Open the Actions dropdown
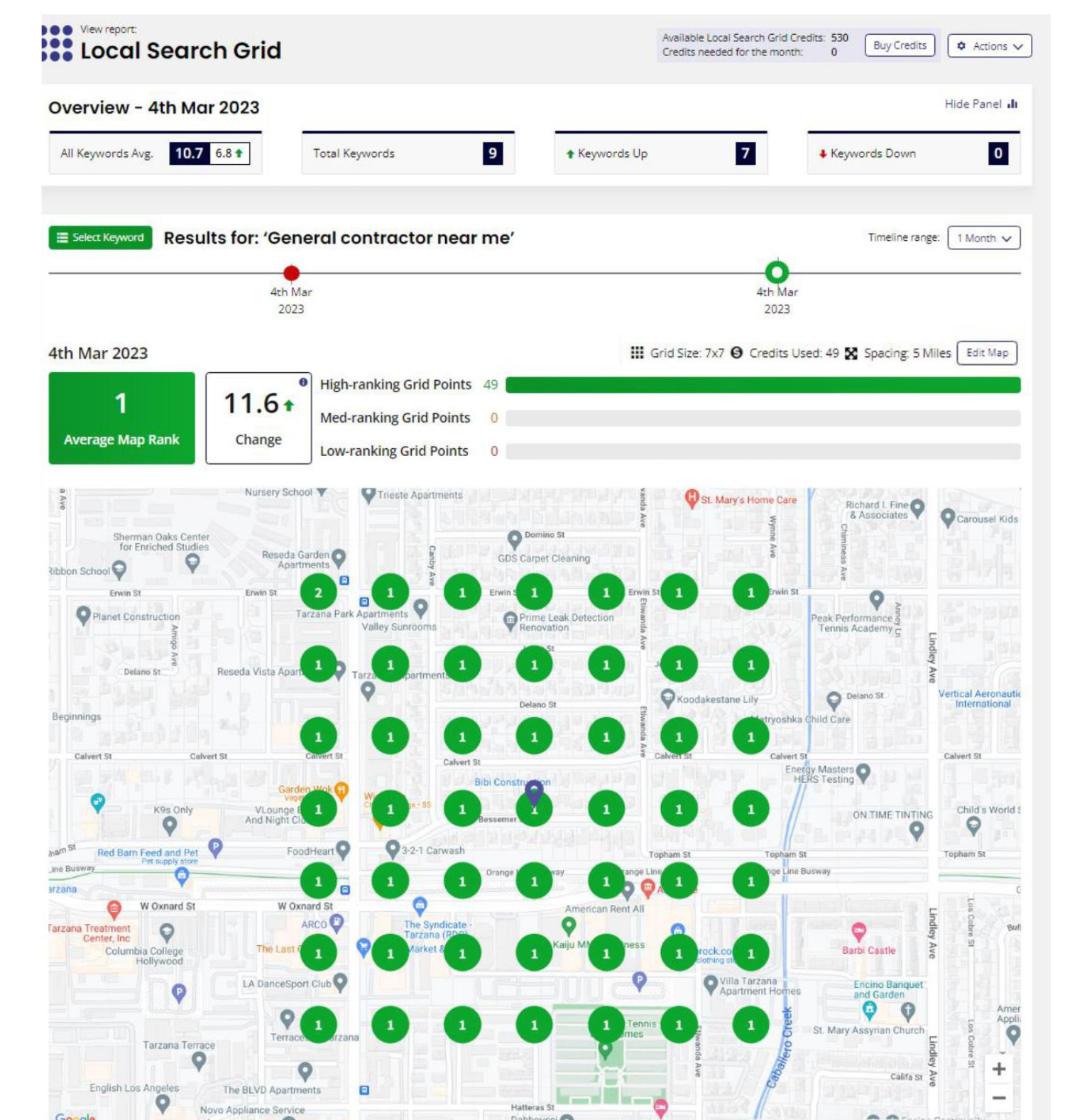 [x=989, y=46]
